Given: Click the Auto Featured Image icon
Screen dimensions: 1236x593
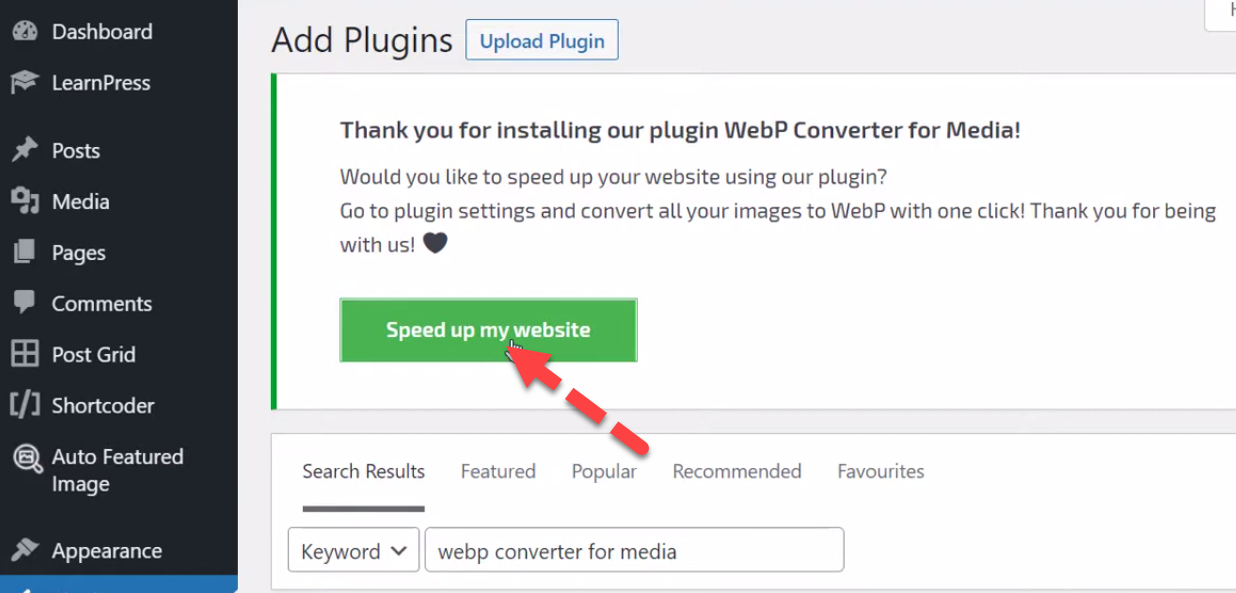Looking at the screenshot, I should 24,459.
